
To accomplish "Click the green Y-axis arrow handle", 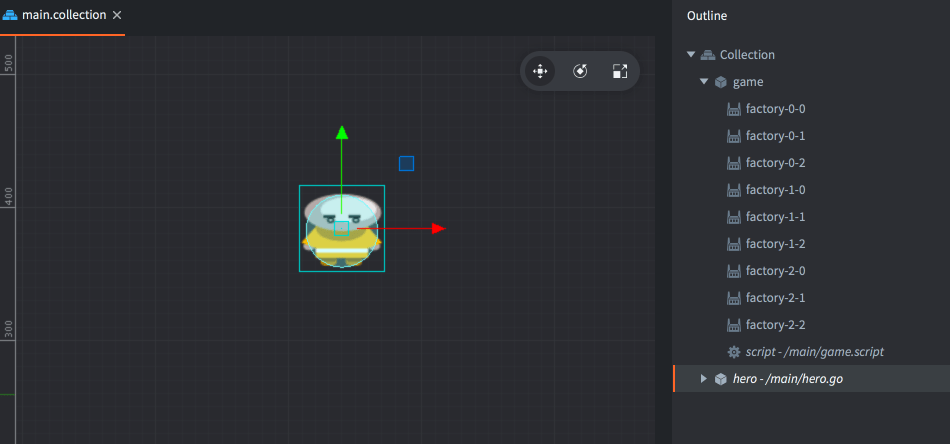I will pos(342,132).
